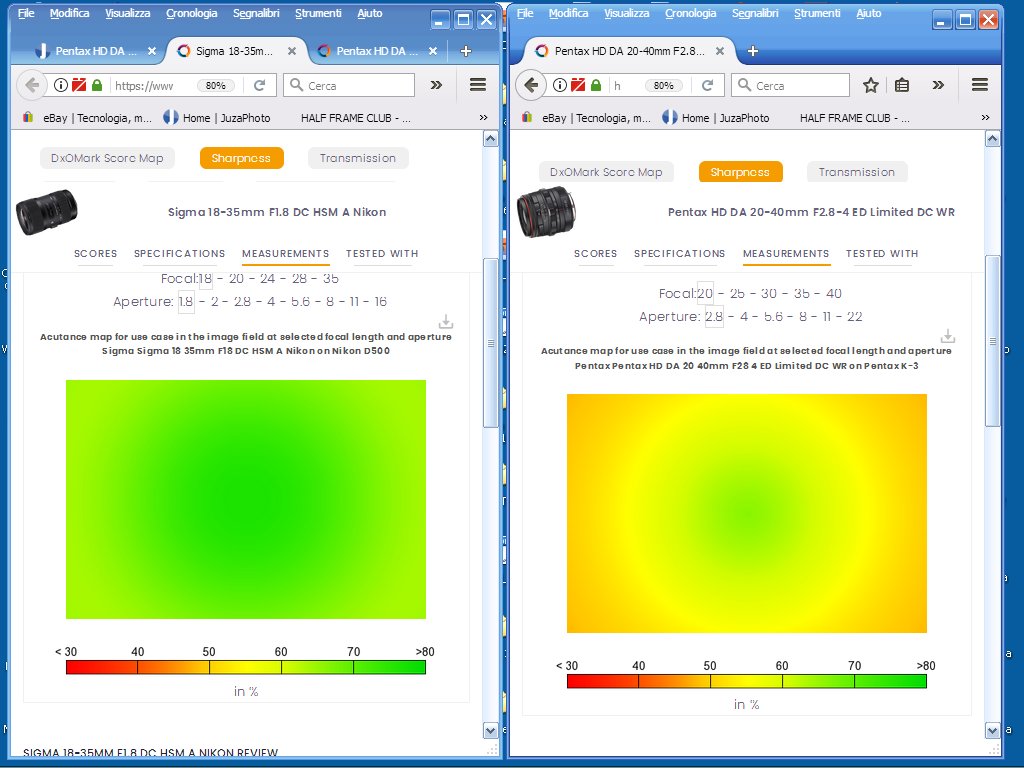Image resolution: width=1024 pixels, height=768 pixels.
Task: Open Cronologia menu in left window
Action: coord(191,13)
